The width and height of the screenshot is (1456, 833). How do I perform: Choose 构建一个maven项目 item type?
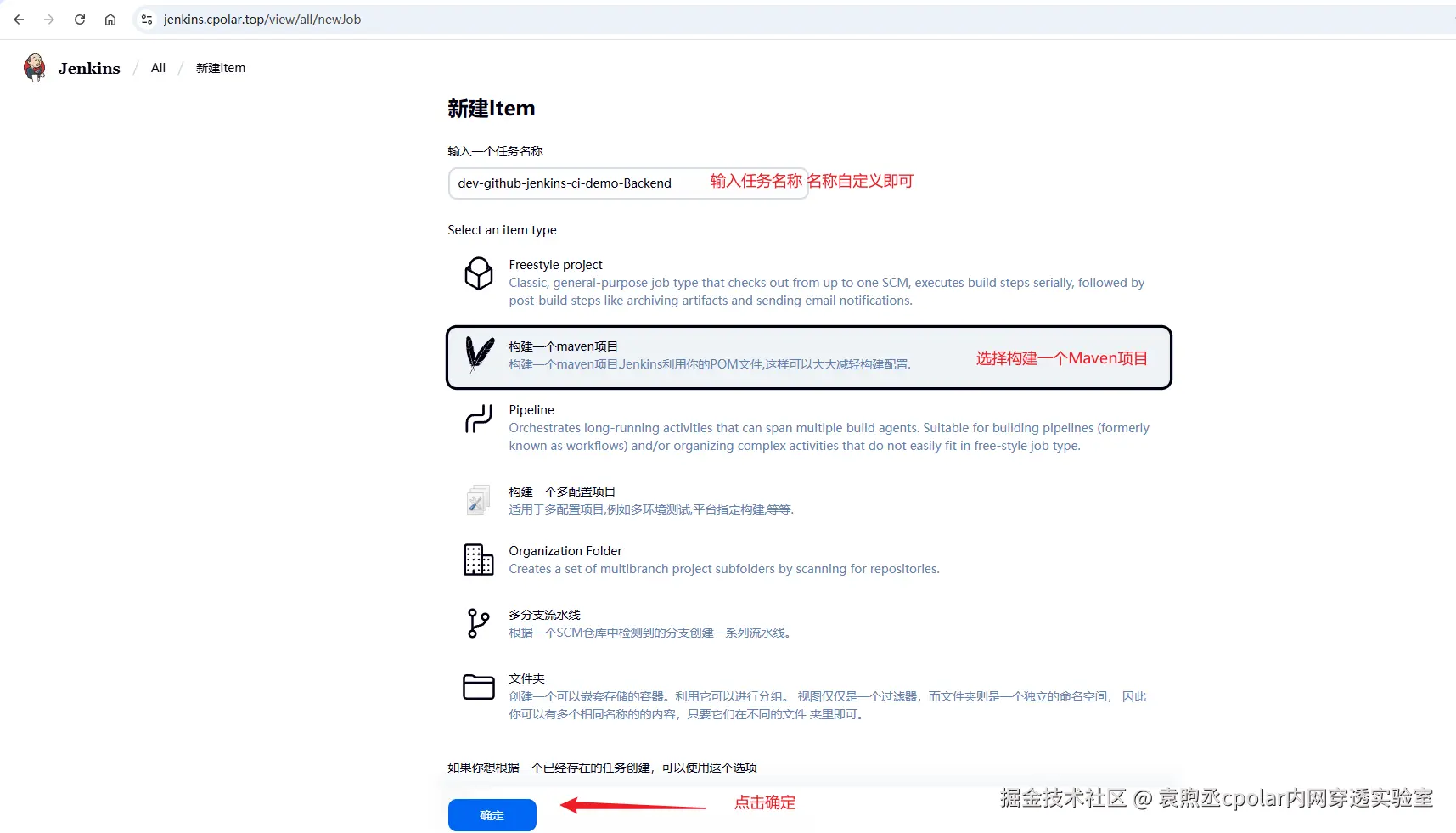(810, 357)
